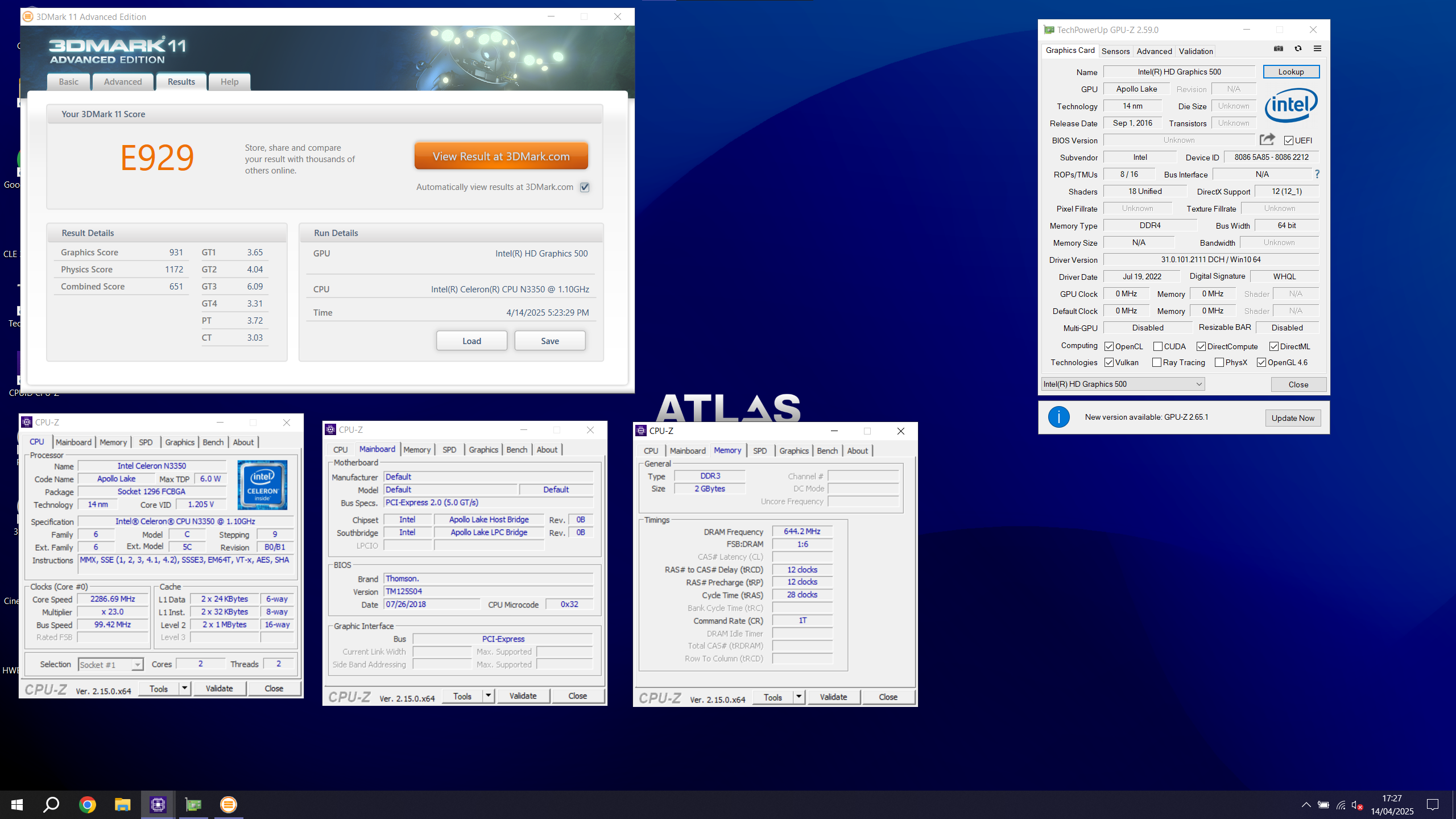
Task: Switch to CPU-Z via taskbar icon
Action: coord(158,805)
